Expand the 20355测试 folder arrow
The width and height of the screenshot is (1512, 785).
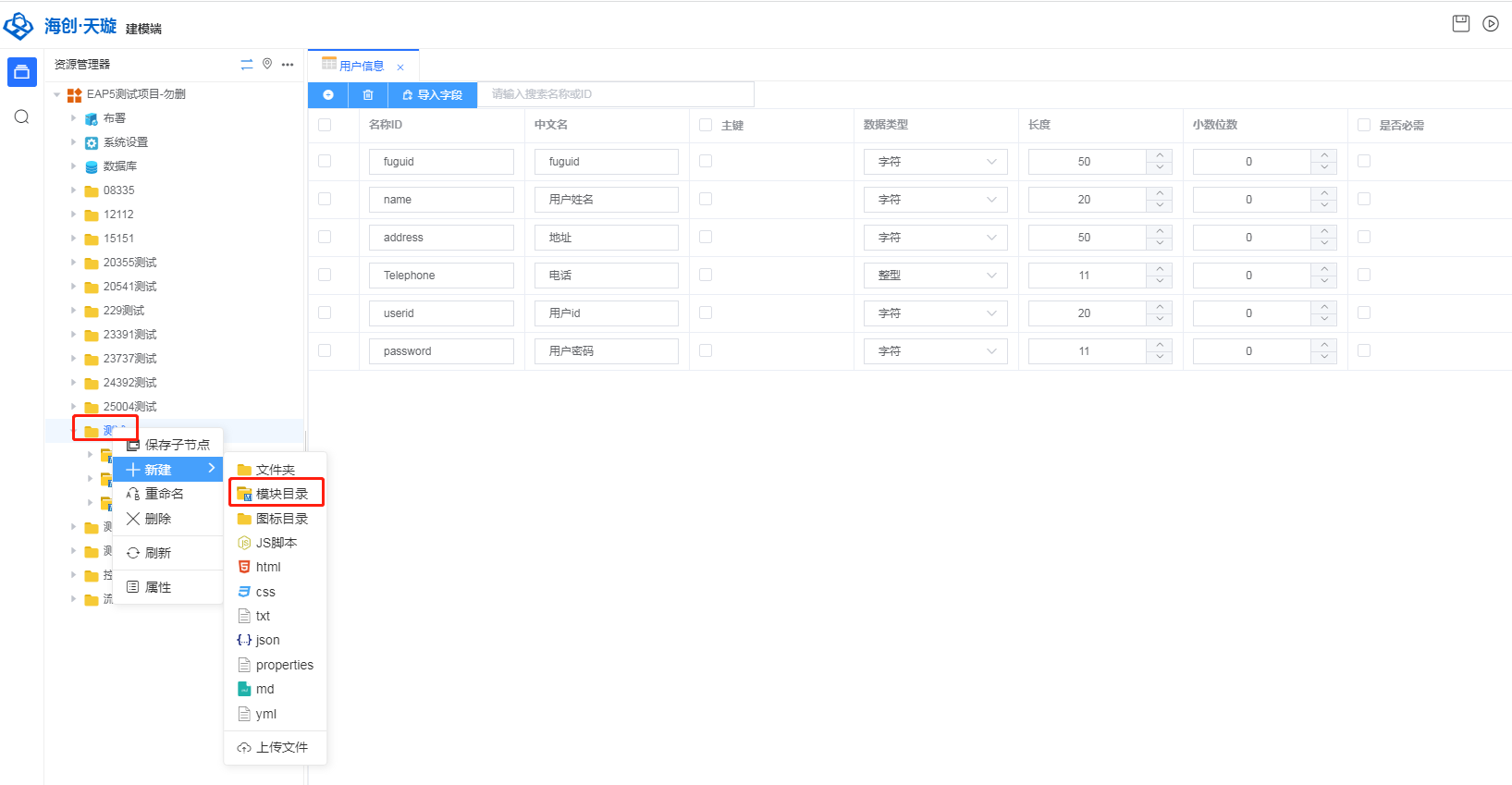click(x=74, y=263)
